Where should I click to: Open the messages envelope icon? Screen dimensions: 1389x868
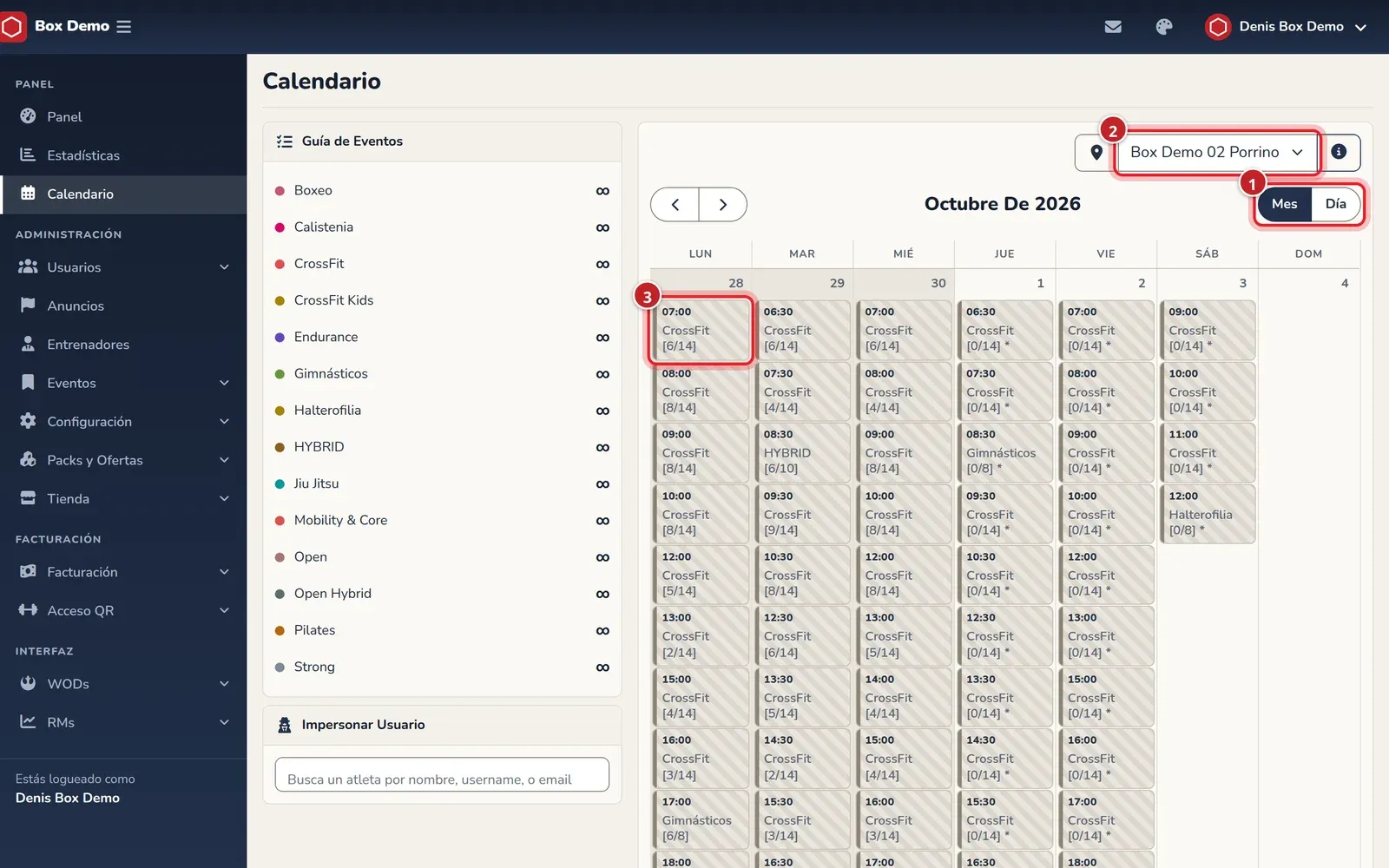point(1113,27)
